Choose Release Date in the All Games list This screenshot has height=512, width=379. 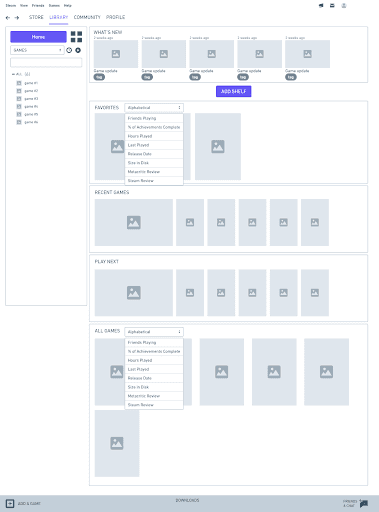click(154, 378)
